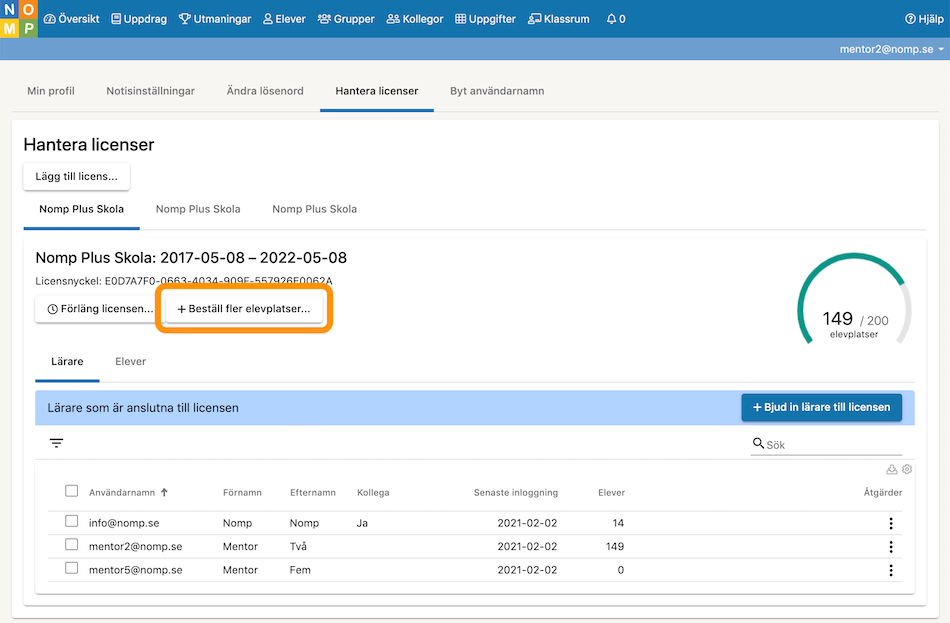Tick the checkbox for info@nomp.se
Image resolution: width=950 pixels, height=623 pixels.
coord(71,521)
